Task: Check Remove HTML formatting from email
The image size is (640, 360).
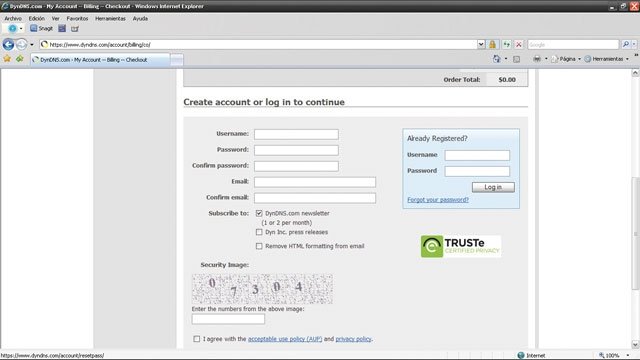Action: coord(259,246)
